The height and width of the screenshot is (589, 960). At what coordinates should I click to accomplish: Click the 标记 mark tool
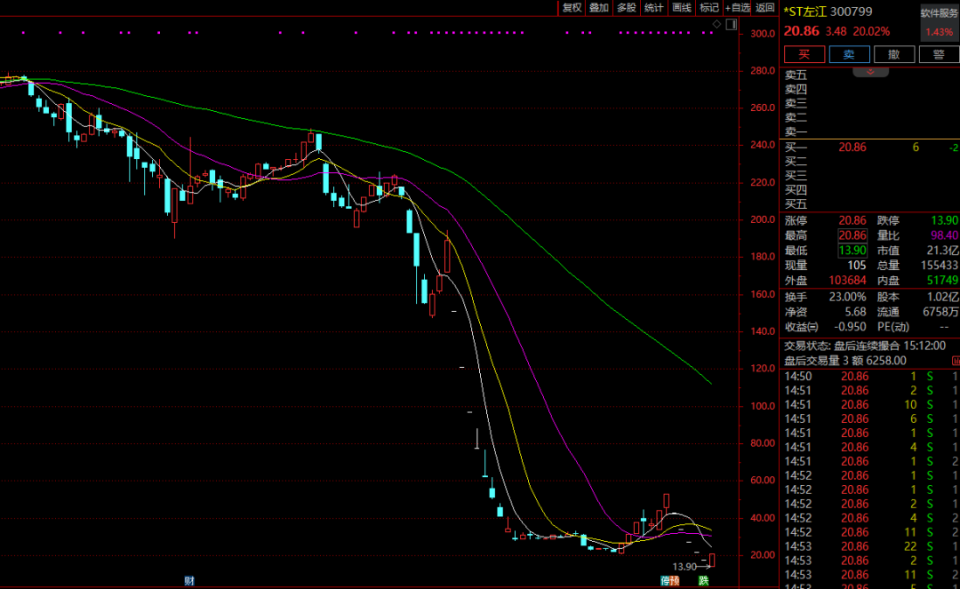pyautogui.click(x=709, y=7)
